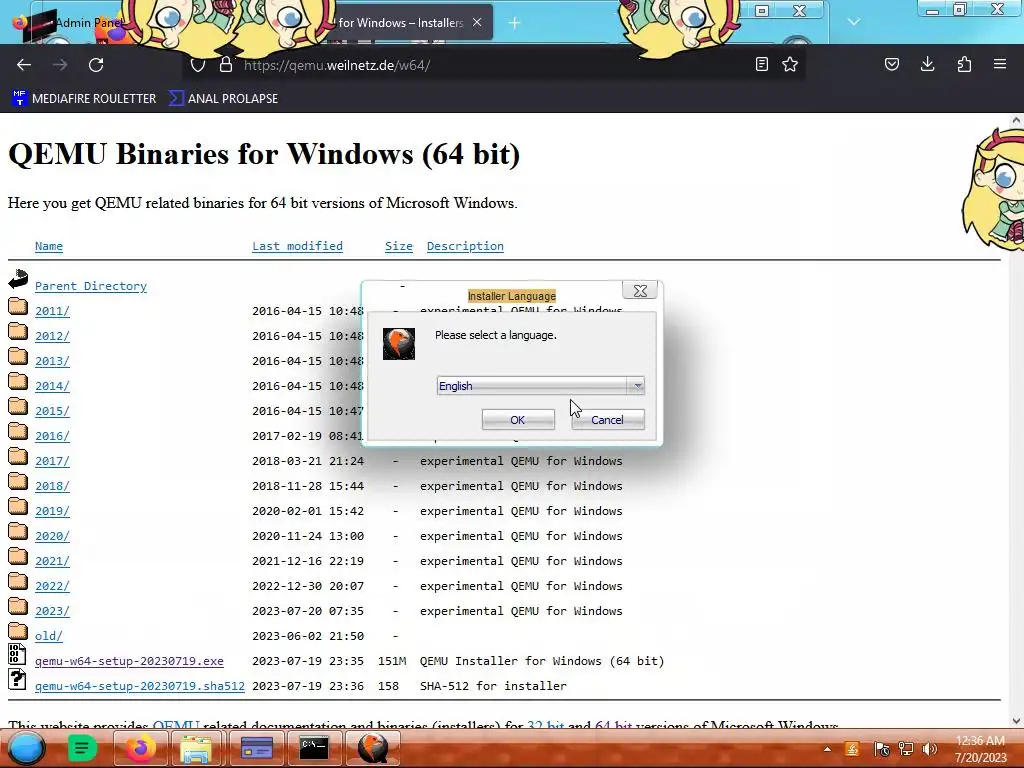Open the 2020/ folder link
This screenshot has height=768, width=1024.
52,536
